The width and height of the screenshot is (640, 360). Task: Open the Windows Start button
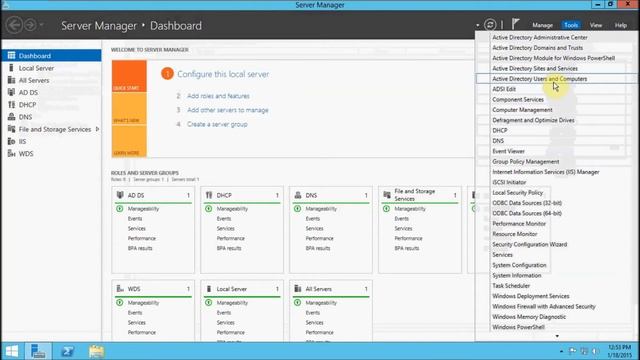[12, 351]
